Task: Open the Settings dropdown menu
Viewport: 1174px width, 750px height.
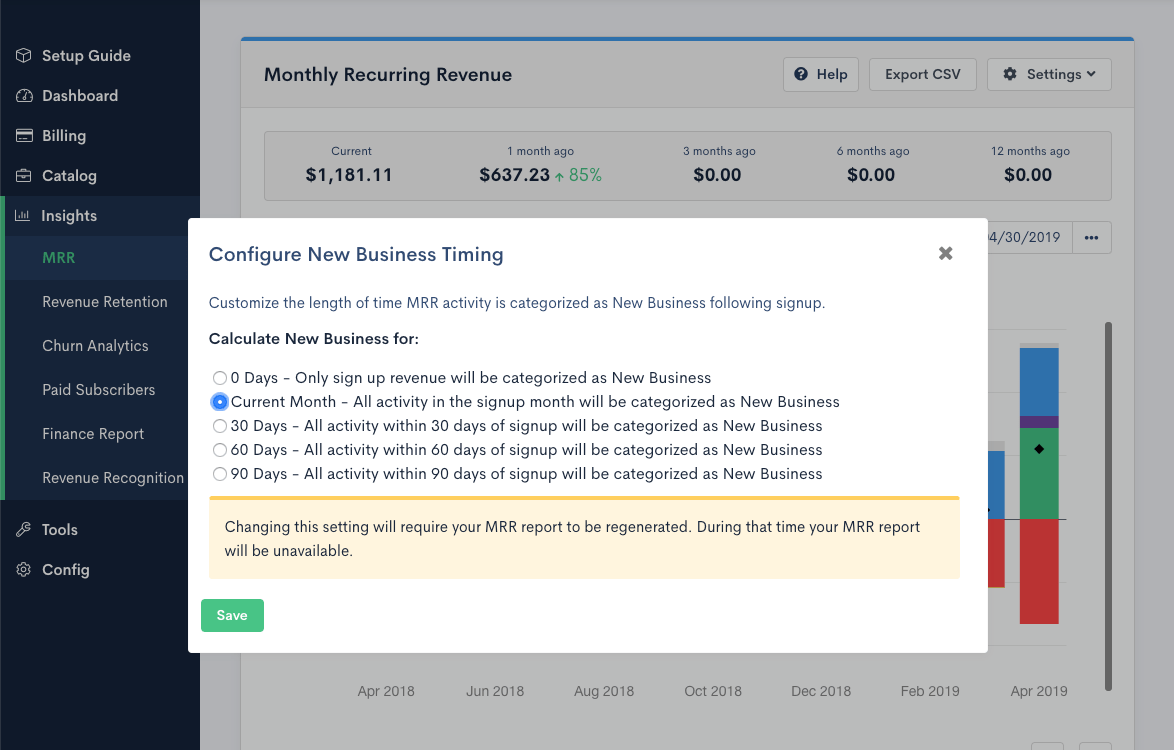Action: (x=1049, y=74)
